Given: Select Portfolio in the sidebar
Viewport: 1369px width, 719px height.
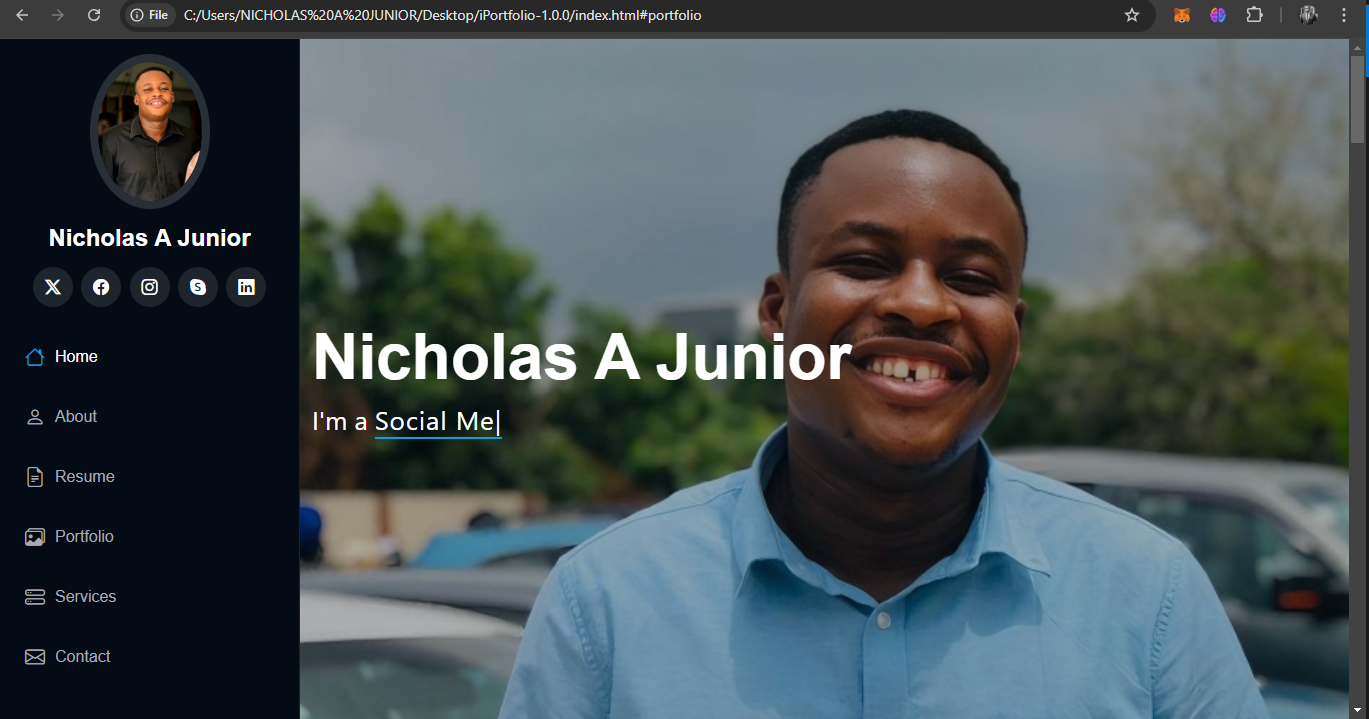Looking at the screenshot, I should pyautogui.click(x=84, y=537).
